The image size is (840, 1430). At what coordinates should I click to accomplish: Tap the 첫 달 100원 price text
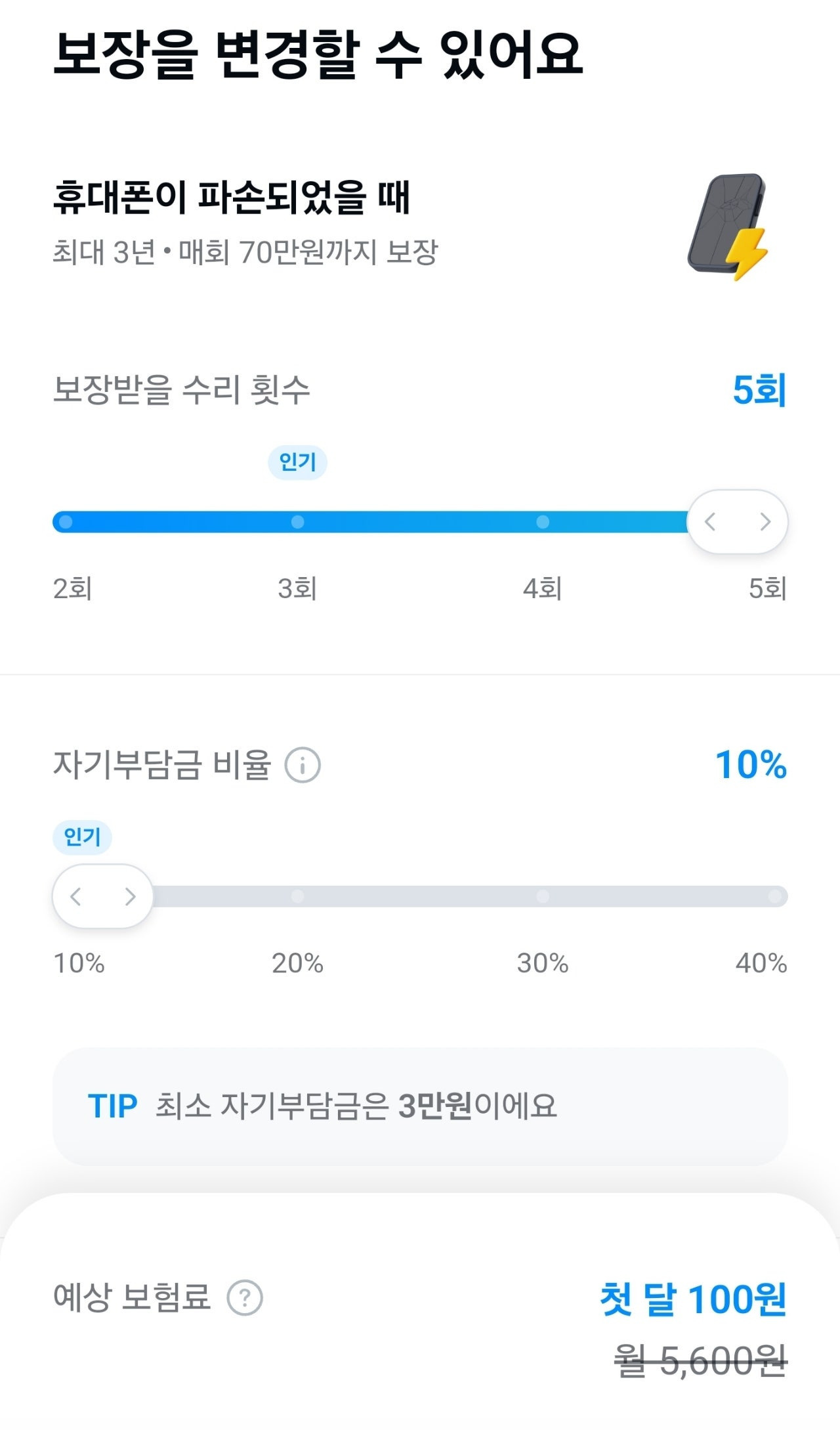click(x=693, y=1299)
